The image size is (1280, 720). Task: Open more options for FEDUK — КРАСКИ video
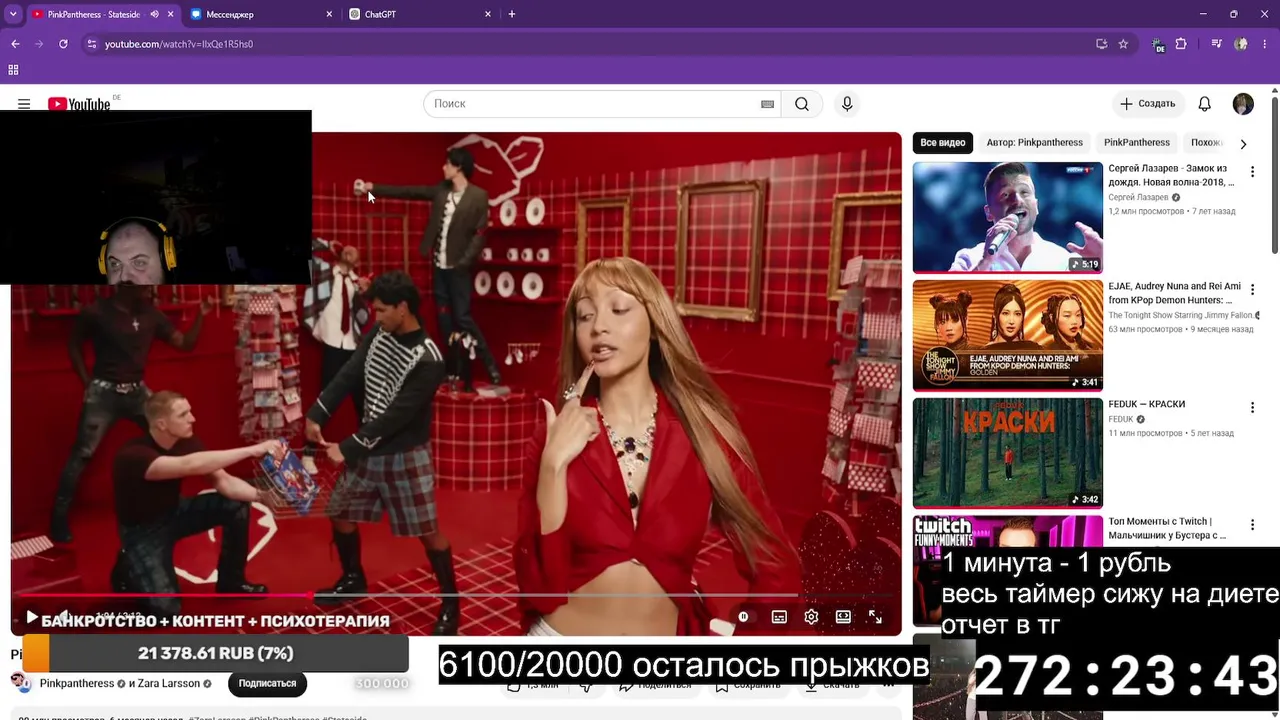pos(1252,408)
